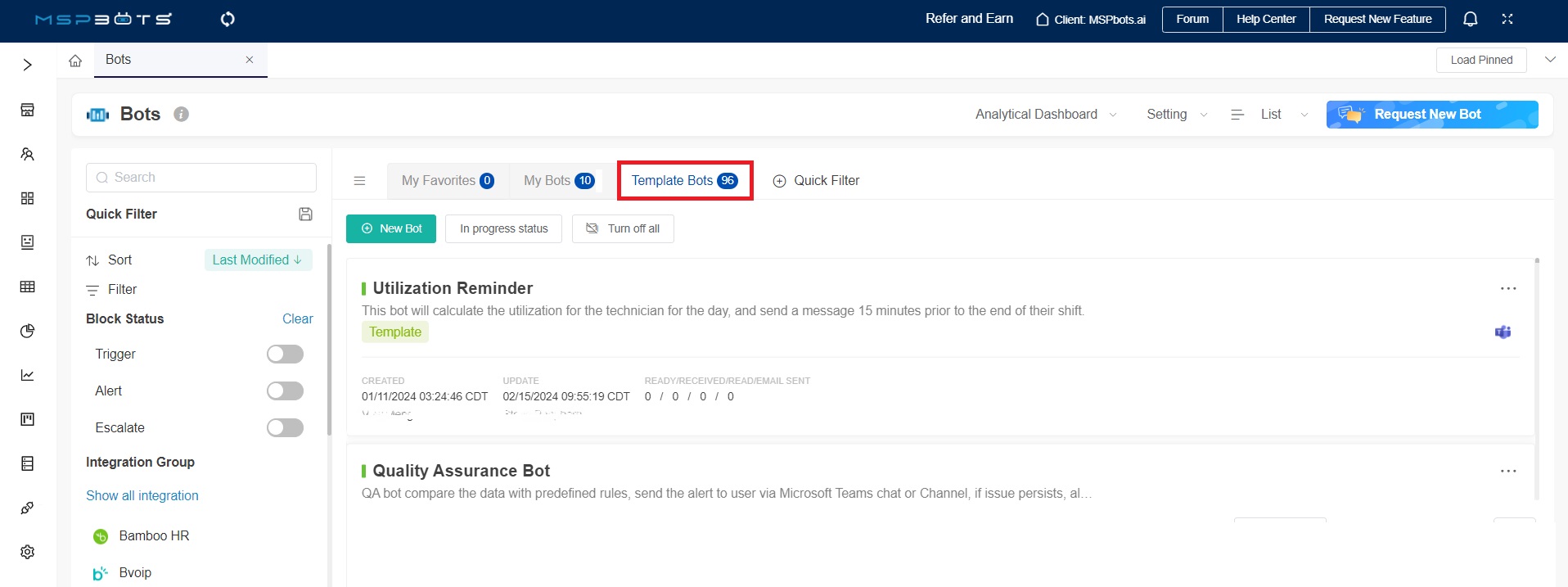Turn on the Alert toggle
Screen dimensions: 1568x587
tap(285, 391)
